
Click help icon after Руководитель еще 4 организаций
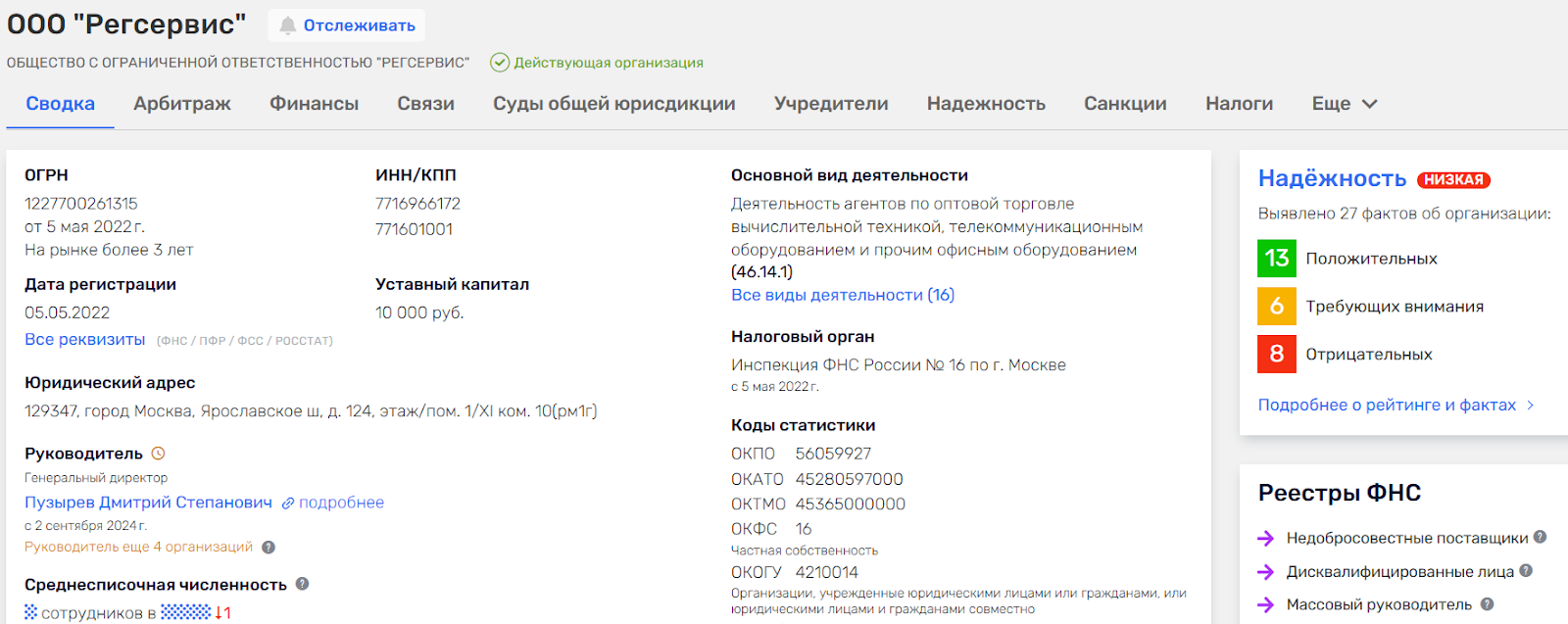(269, 548)
